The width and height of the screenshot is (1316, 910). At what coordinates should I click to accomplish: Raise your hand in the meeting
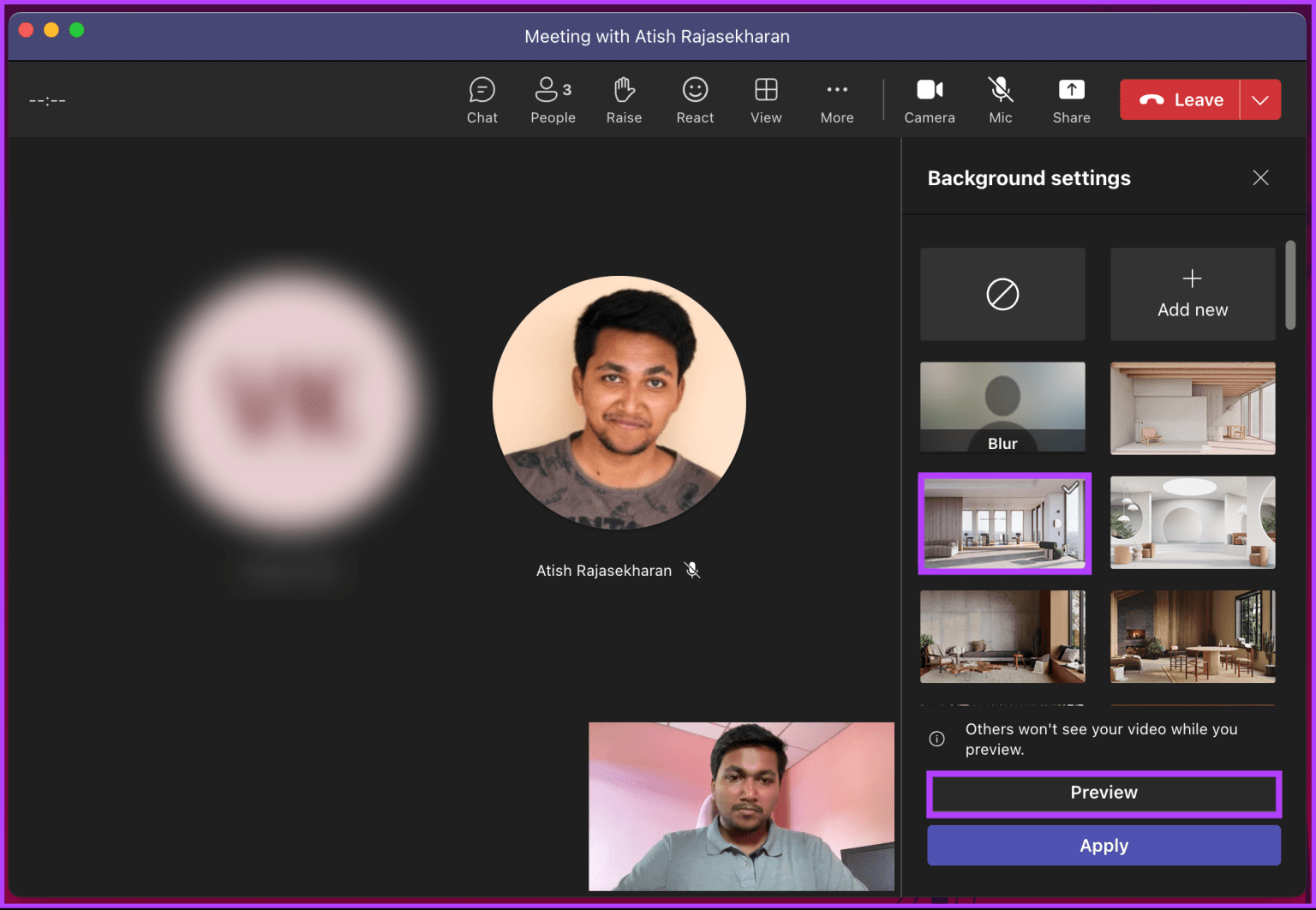pyautogui.click(x=624, y=99)
